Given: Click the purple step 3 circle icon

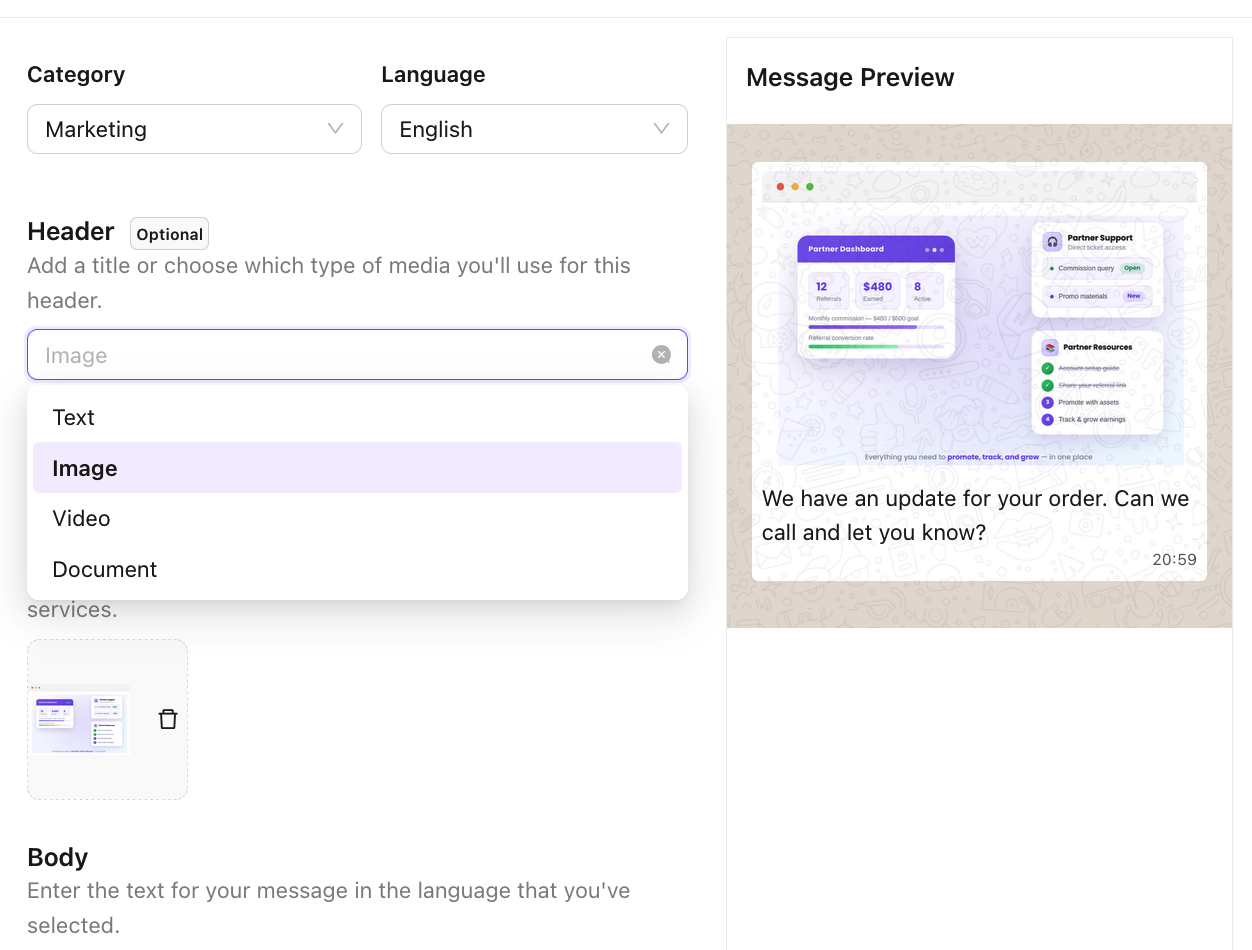Looking at the screenshot, I should (x=1047, y=402).
